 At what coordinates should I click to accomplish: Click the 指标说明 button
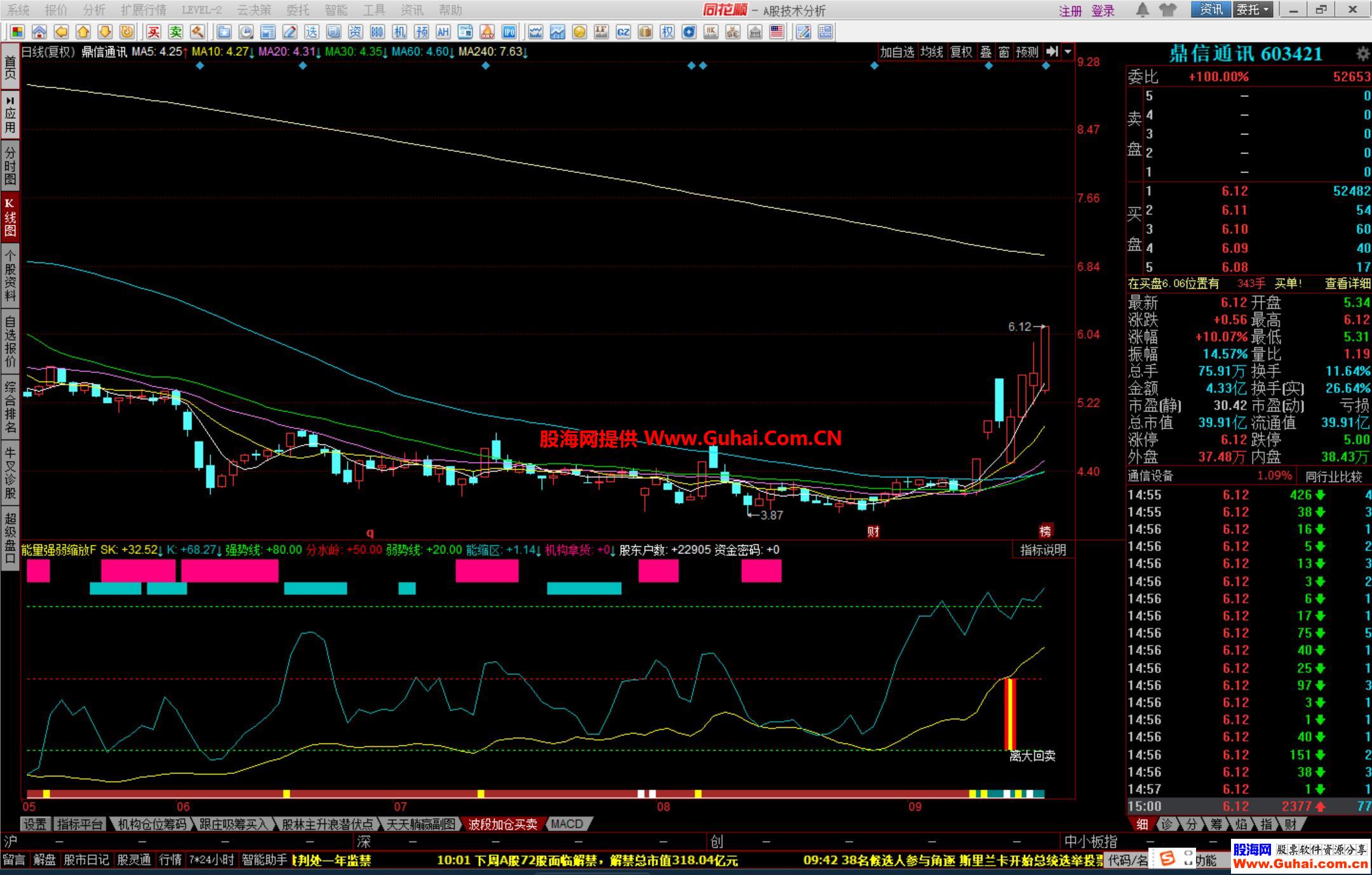pos(1043,550)
